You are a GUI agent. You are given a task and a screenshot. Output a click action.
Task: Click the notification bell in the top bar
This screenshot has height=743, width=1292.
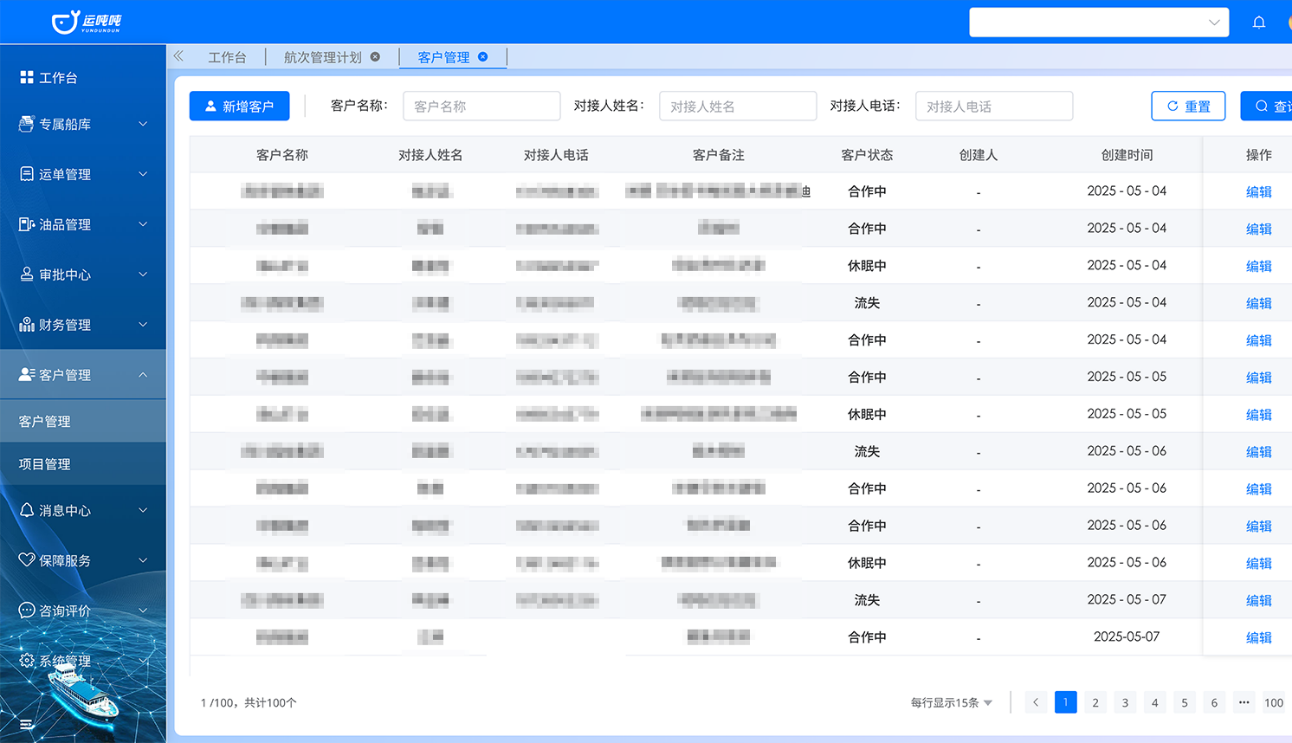[x=1259, y=21]
